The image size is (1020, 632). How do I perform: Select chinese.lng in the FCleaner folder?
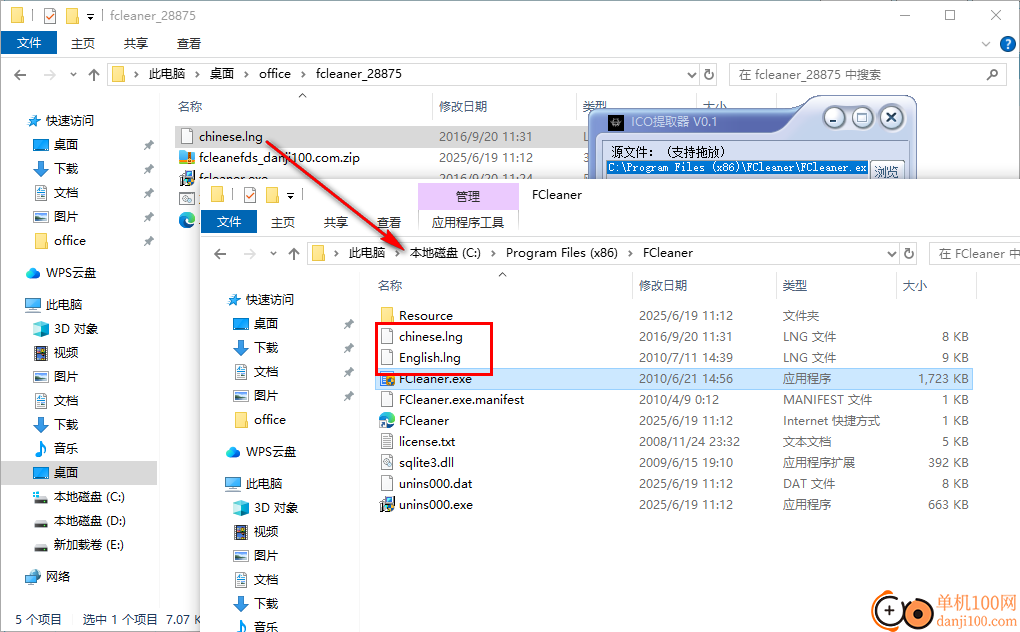tap(431, 337)
